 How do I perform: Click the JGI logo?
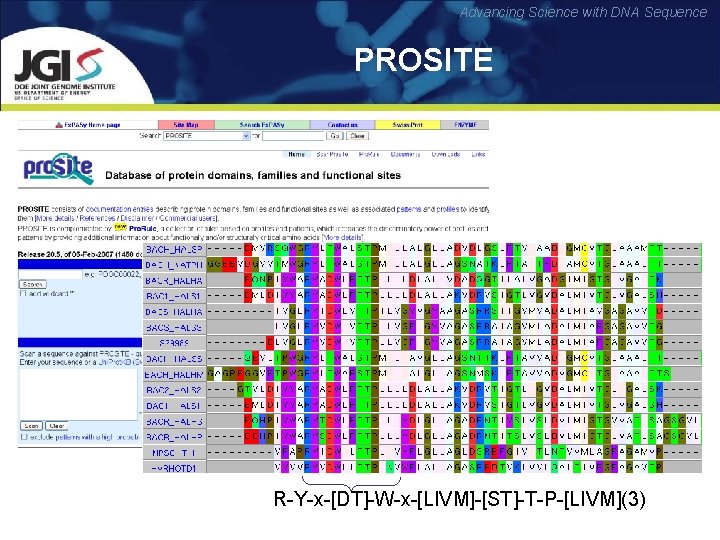[64, 73]
